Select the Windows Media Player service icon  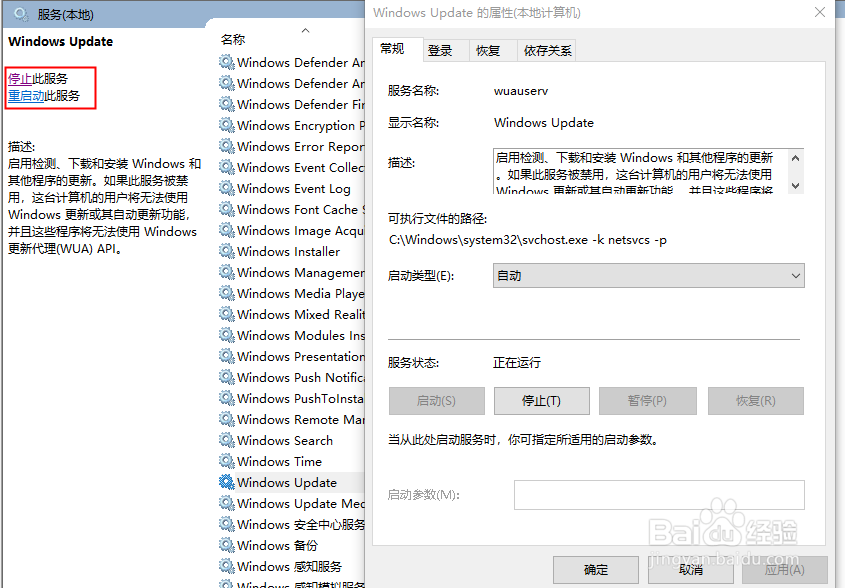(x=228, y=293)
